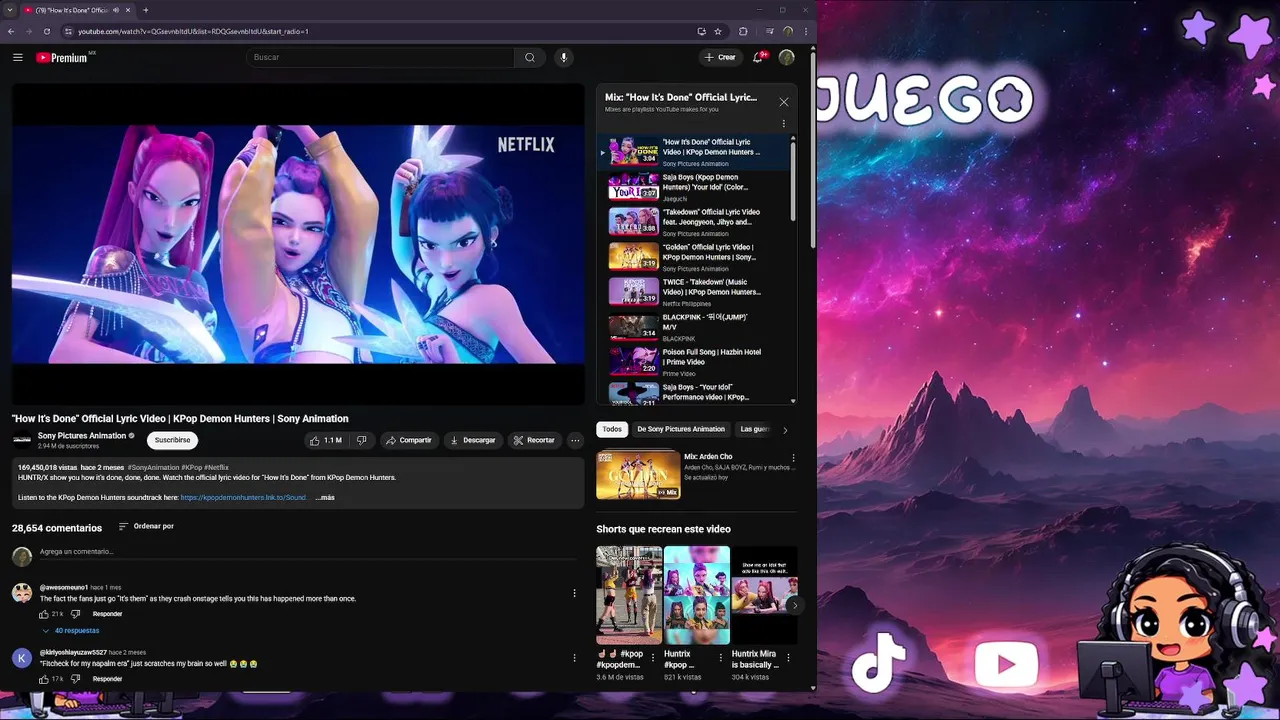Reload the page with the browser refresh icon
The image size is (1280, 720).
click(x=48, y=31)
